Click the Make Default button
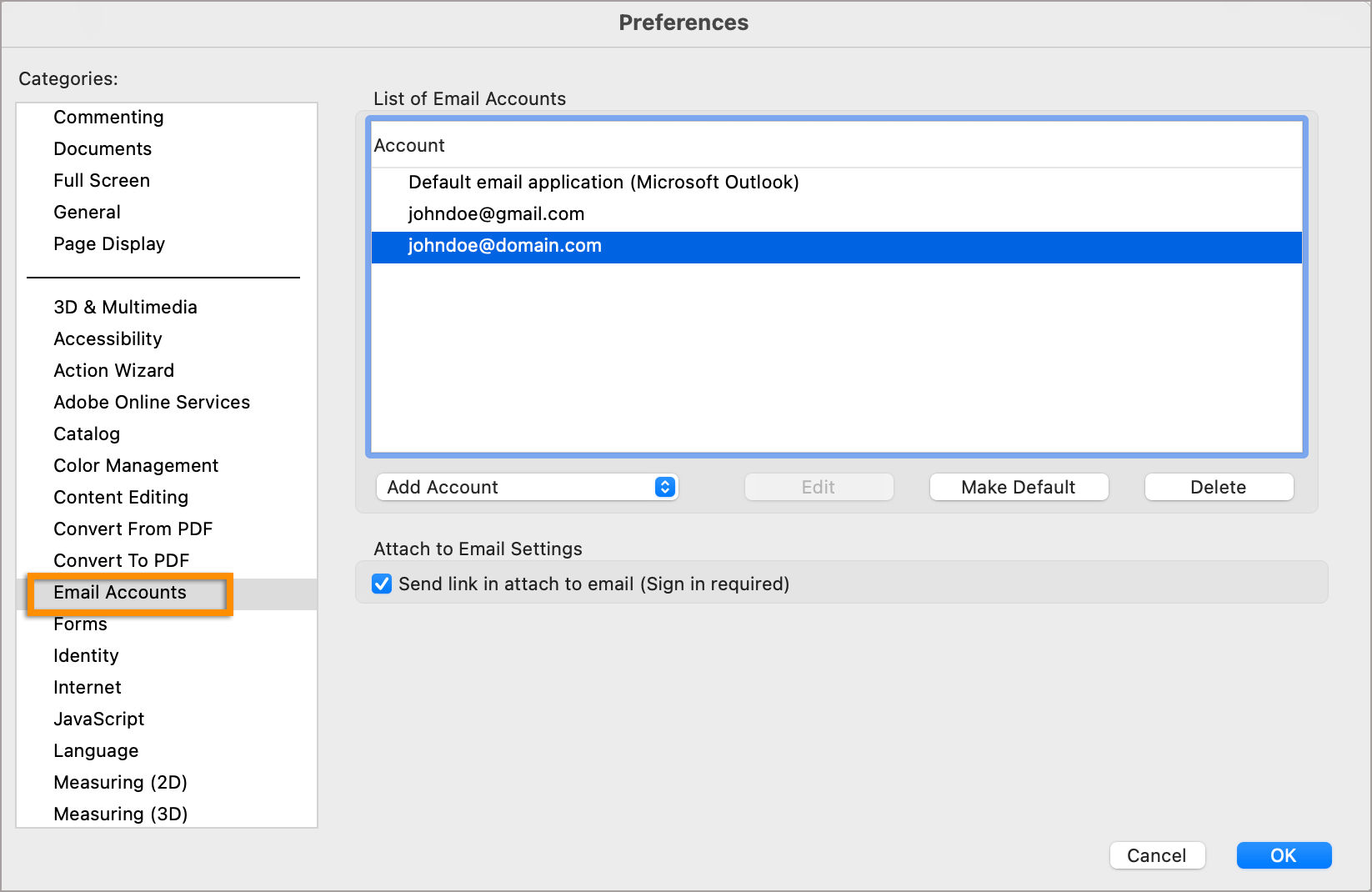This screenshot has width=1372, height=892. [1019, 487]
